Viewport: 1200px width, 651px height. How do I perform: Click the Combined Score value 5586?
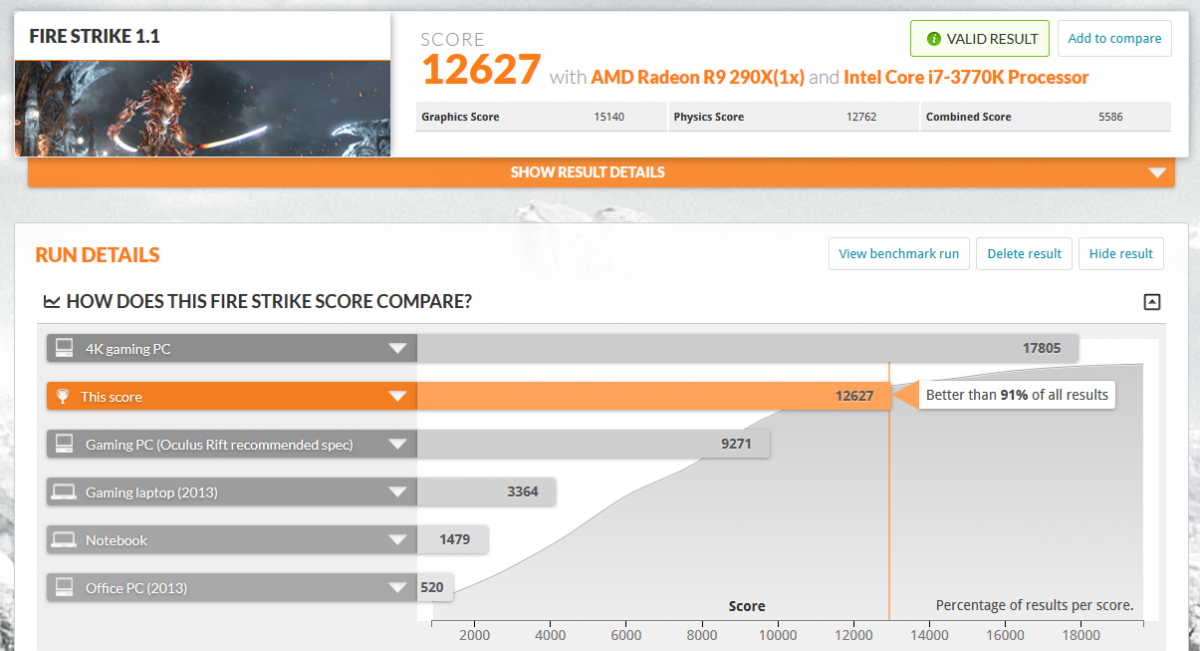(x=1110, y=117)
